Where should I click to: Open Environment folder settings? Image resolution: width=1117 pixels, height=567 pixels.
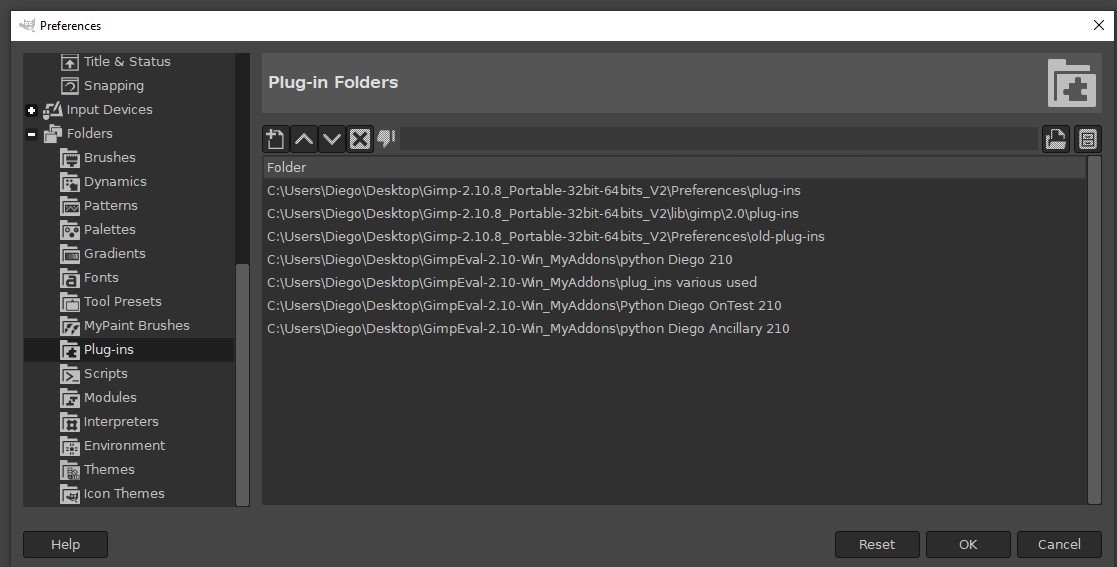[125, 446]
